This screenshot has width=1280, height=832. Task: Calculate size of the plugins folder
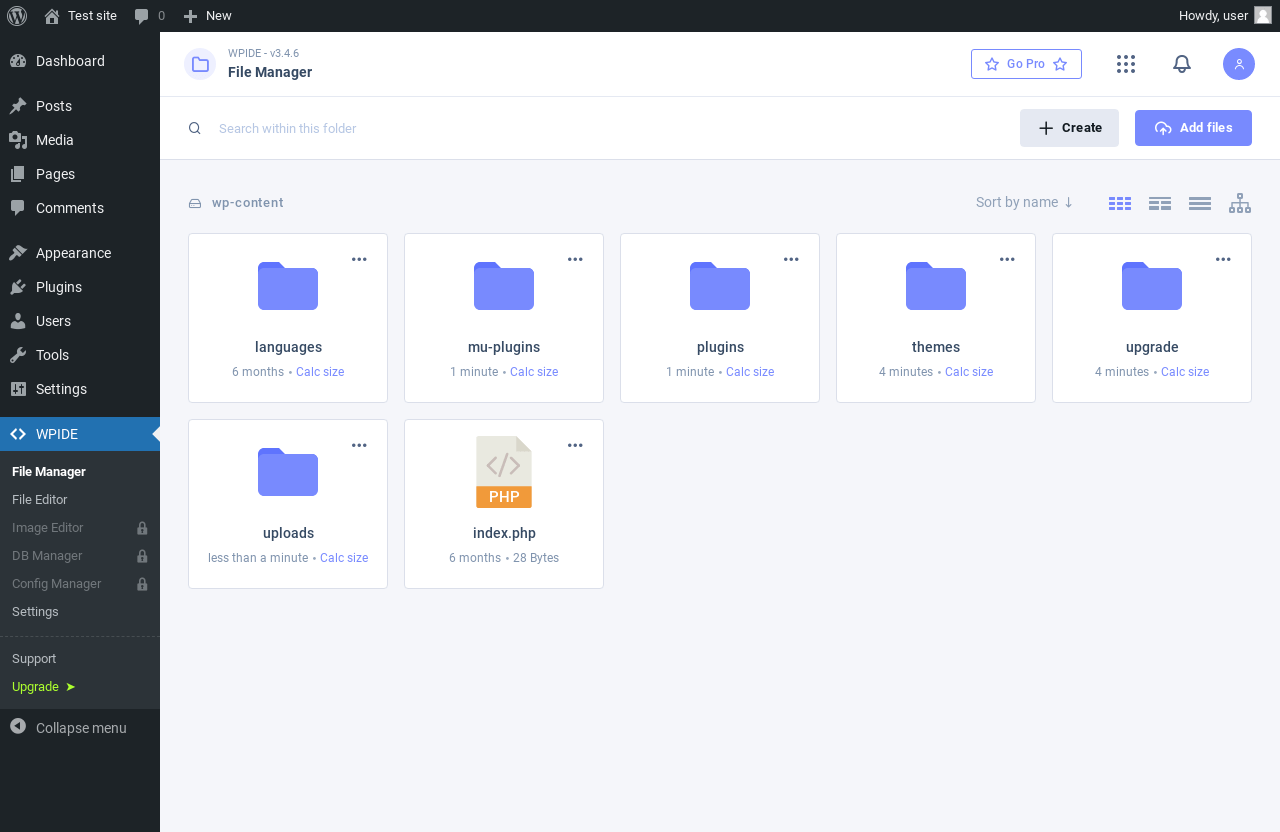click(750, 372)
